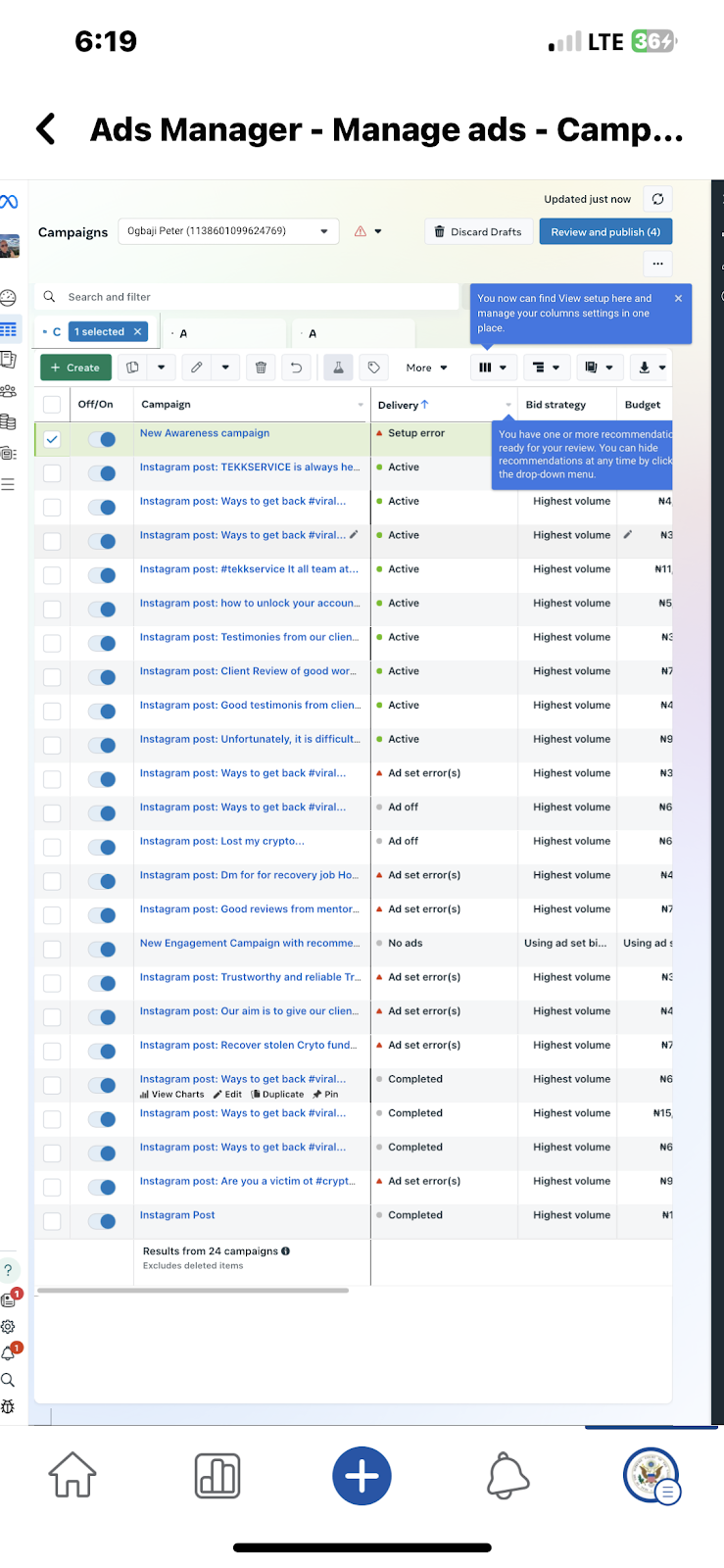Click the Search and filter field
This screenshot has height=1568, width=724.
pos(247,297)
